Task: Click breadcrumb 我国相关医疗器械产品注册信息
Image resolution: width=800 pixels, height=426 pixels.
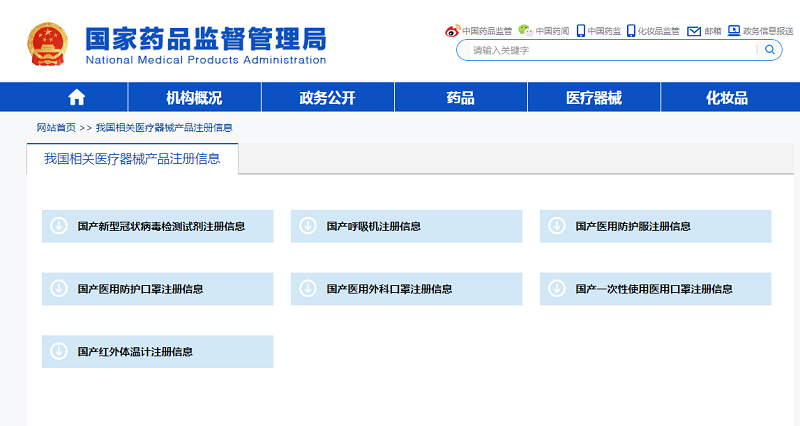Action: [164, 128]
